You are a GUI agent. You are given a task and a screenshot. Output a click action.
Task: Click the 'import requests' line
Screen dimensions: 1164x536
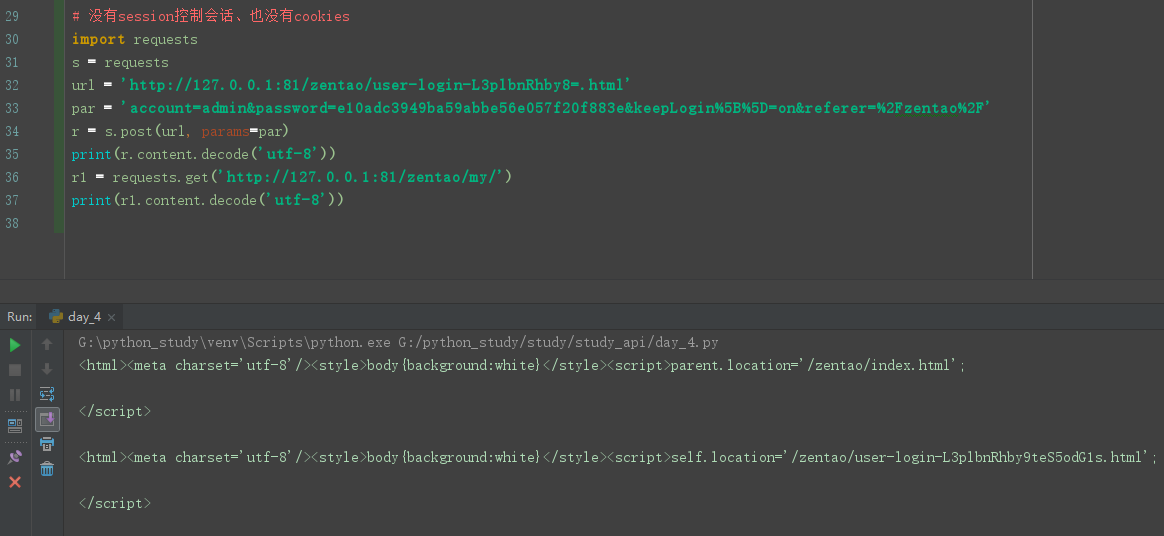[135, 39]
